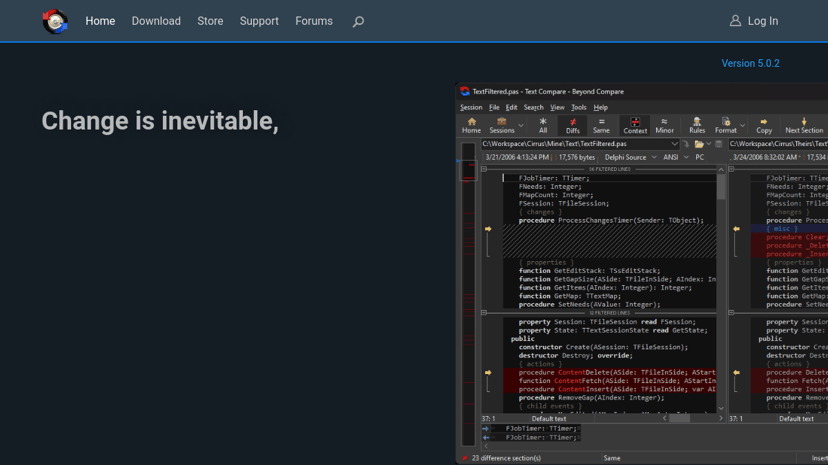
Task: Expand the left file path dropdown
Action: pyautogui.click(x=674, y=144)
